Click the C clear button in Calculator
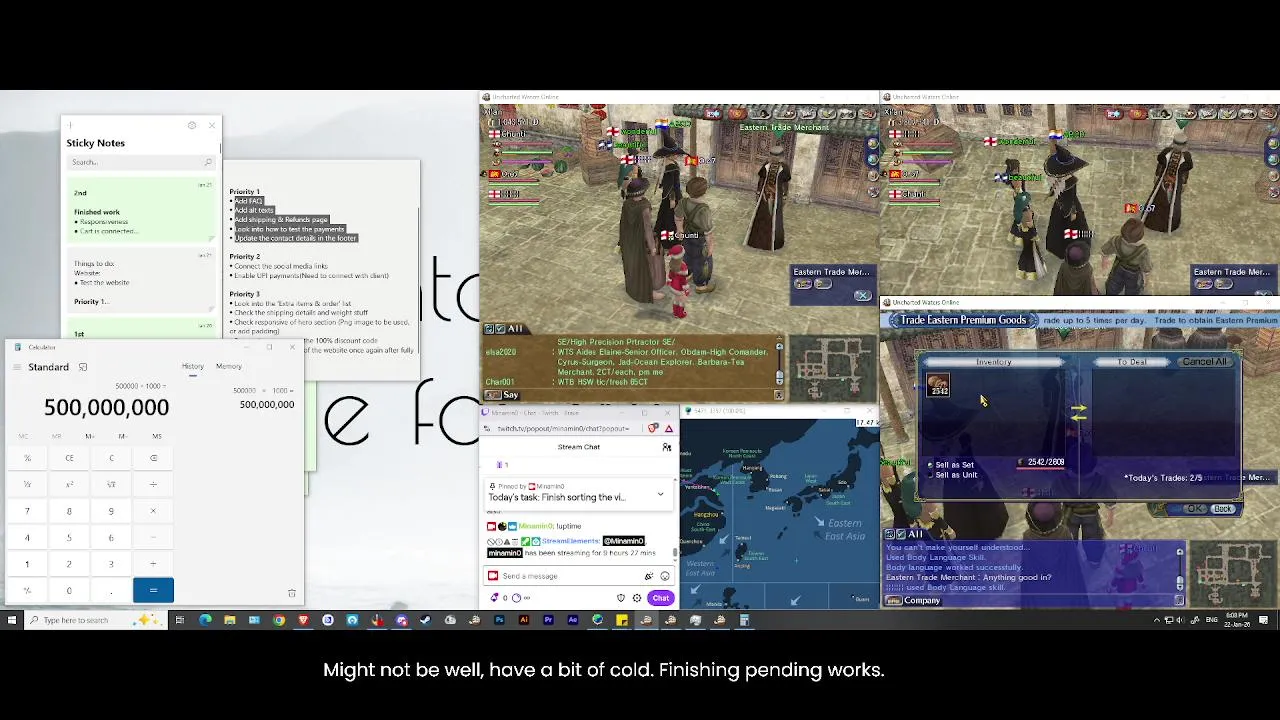This screenshot has height=720, width=1280. pos(111,458)
